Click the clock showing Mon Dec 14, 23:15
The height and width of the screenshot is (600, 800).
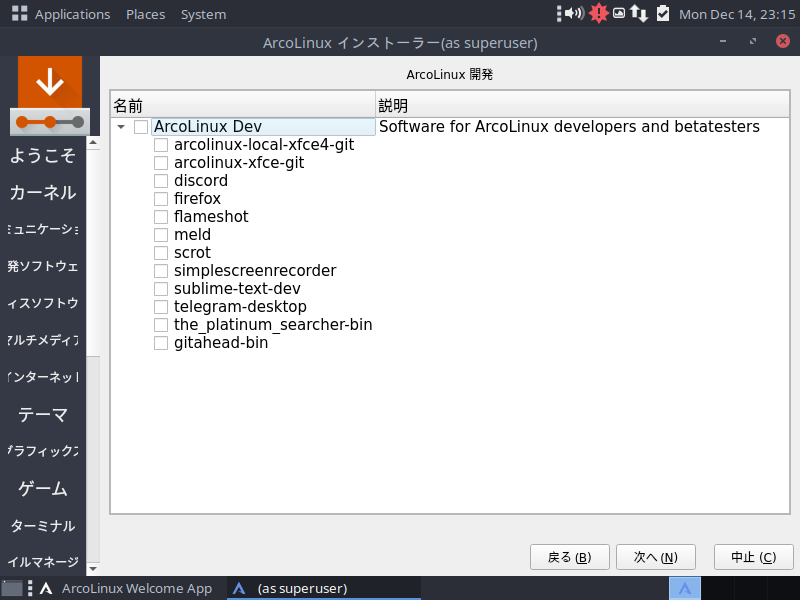[737, 14]
